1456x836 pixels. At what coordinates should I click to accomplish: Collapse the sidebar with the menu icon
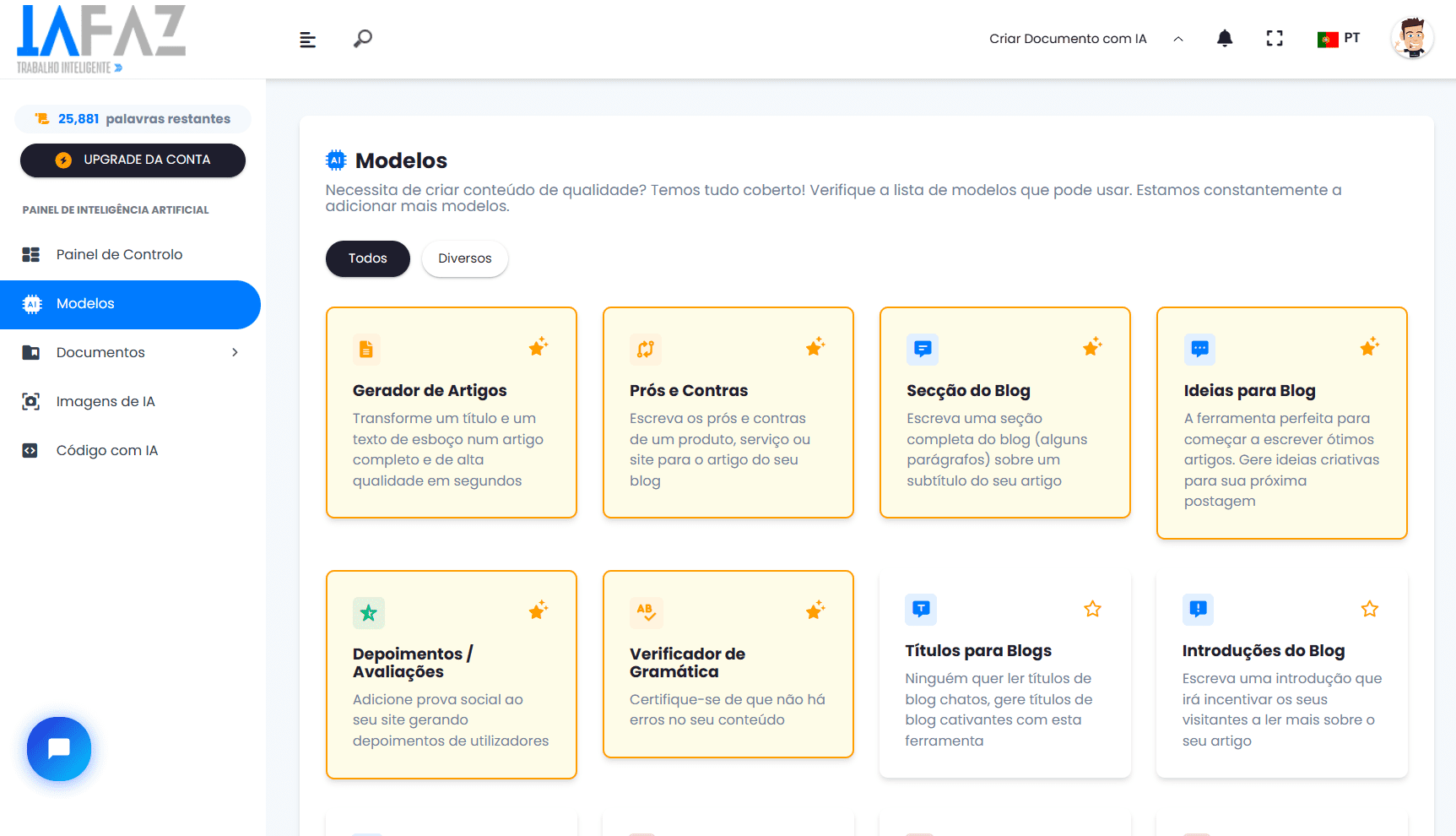click(307, 40)
